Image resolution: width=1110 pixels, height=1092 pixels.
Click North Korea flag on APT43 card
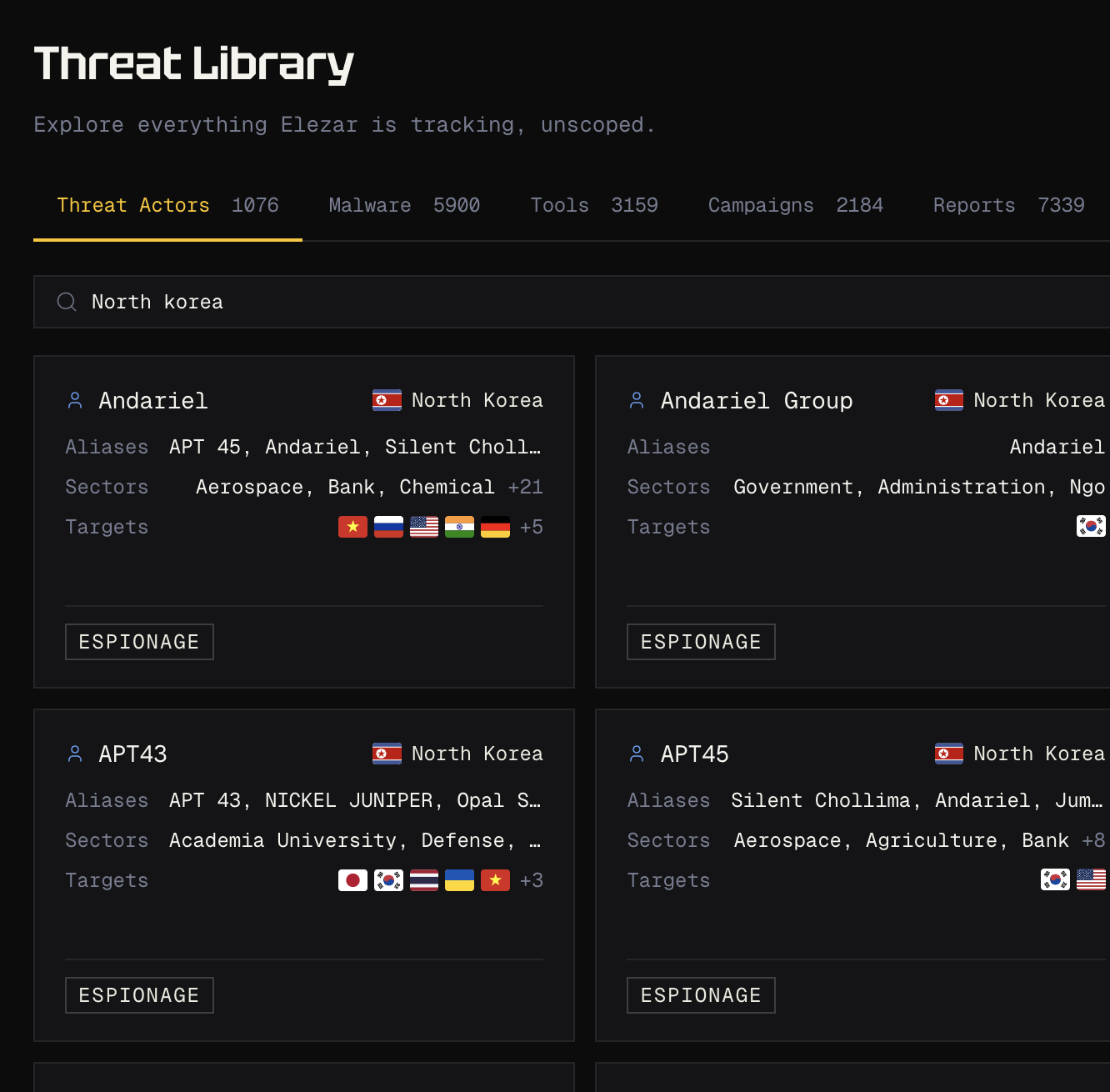pyautogui.click(x=387, y=754)
